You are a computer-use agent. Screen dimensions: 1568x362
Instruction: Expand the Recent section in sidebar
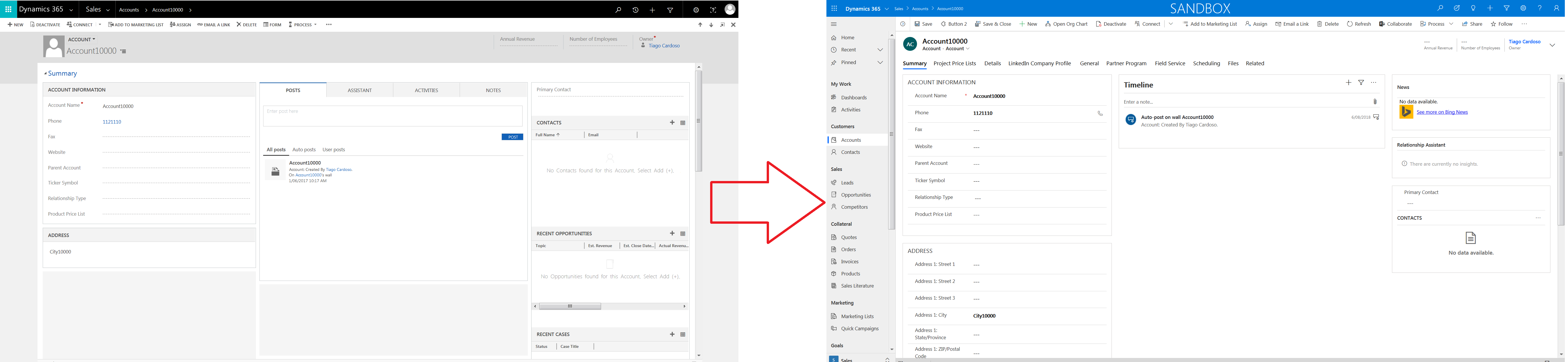(880, 50)
